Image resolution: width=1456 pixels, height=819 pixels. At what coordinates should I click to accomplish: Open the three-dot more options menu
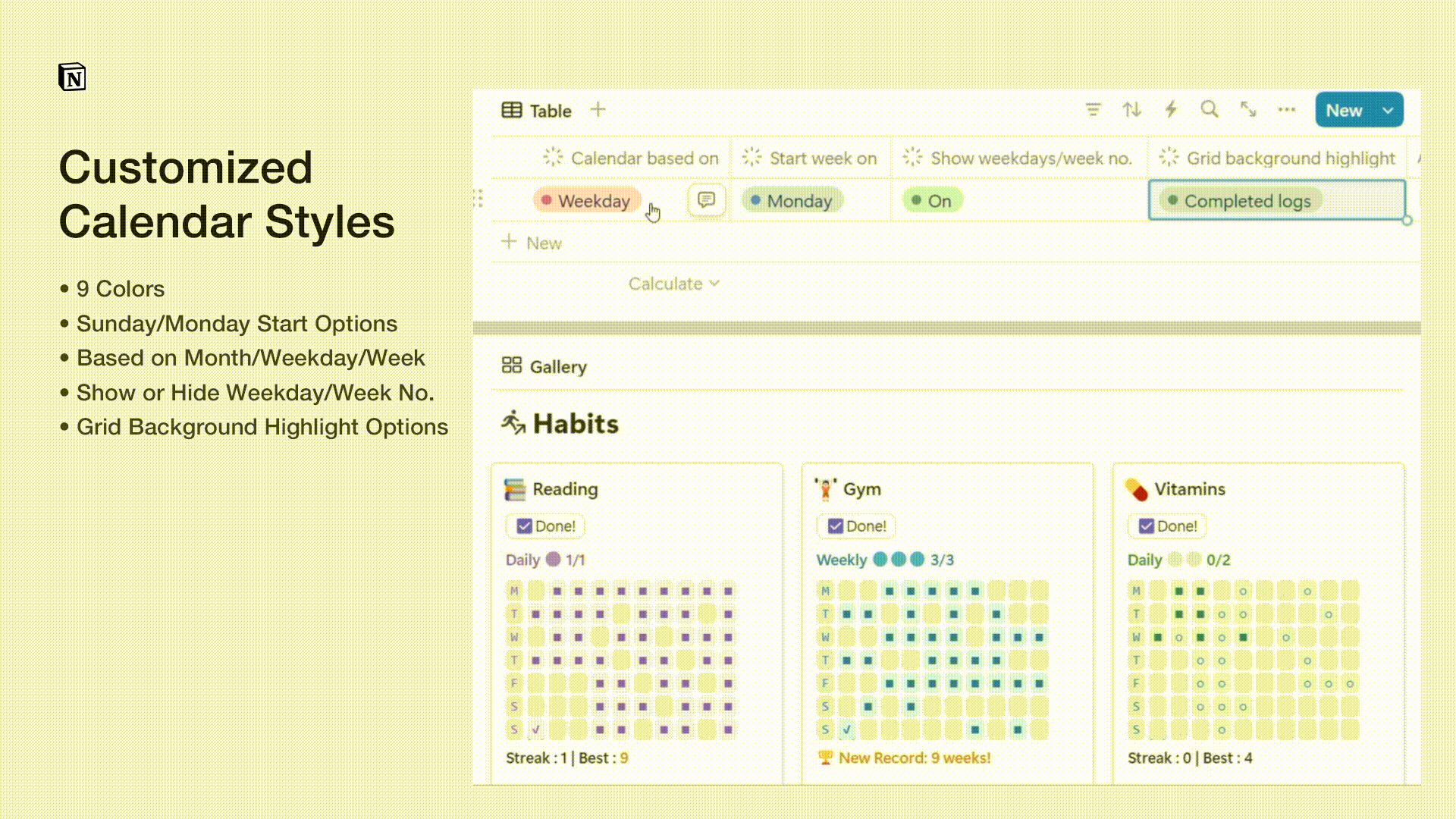coord(1287,110)
